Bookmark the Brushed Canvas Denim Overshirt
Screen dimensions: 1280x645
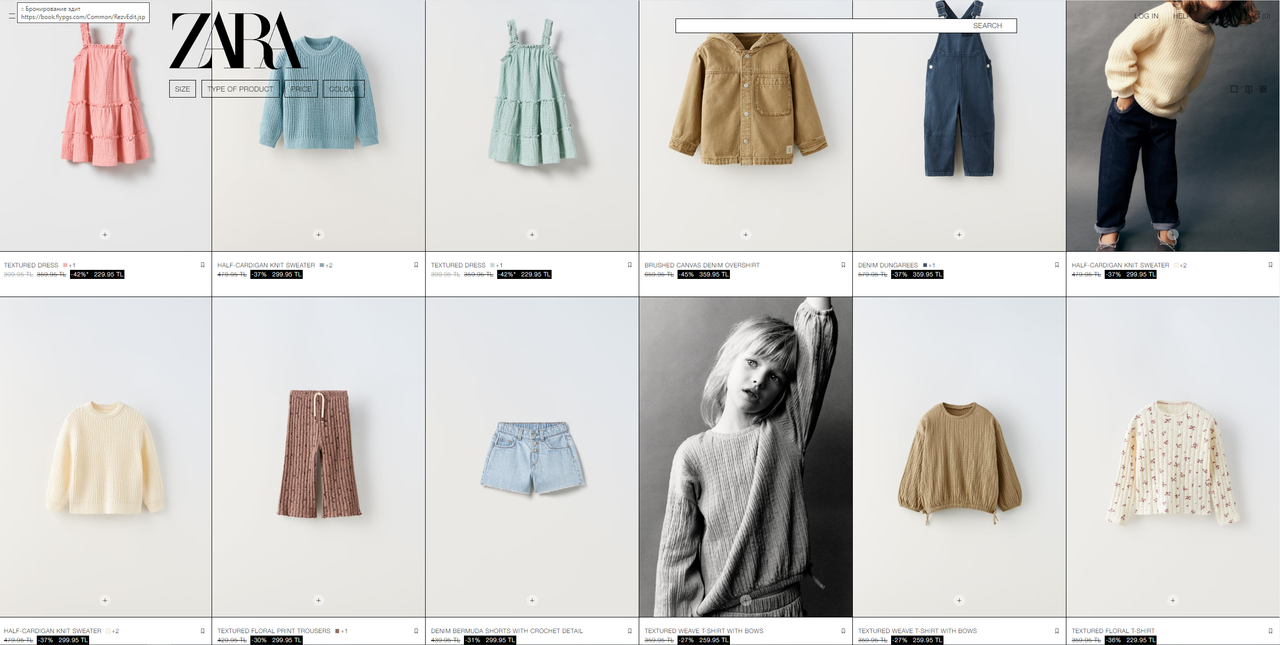843,265
